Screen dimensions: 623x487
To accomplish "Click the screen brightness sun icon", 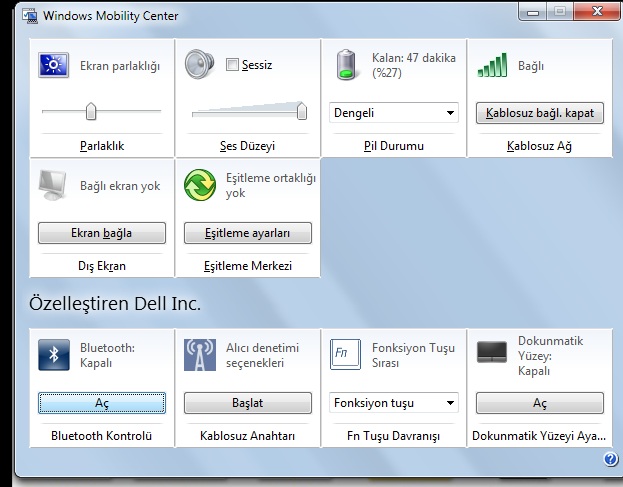I will [x=54, y=65].
